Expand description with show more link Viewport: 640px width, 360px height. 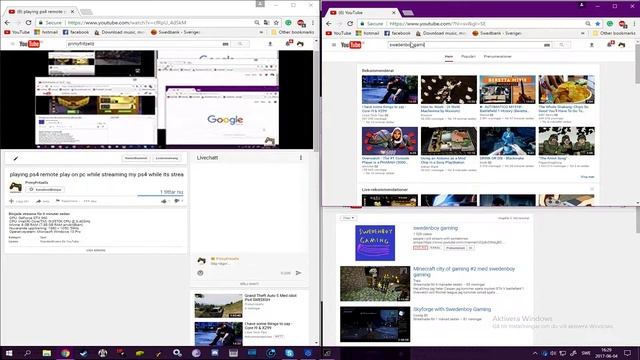point(96,250)
